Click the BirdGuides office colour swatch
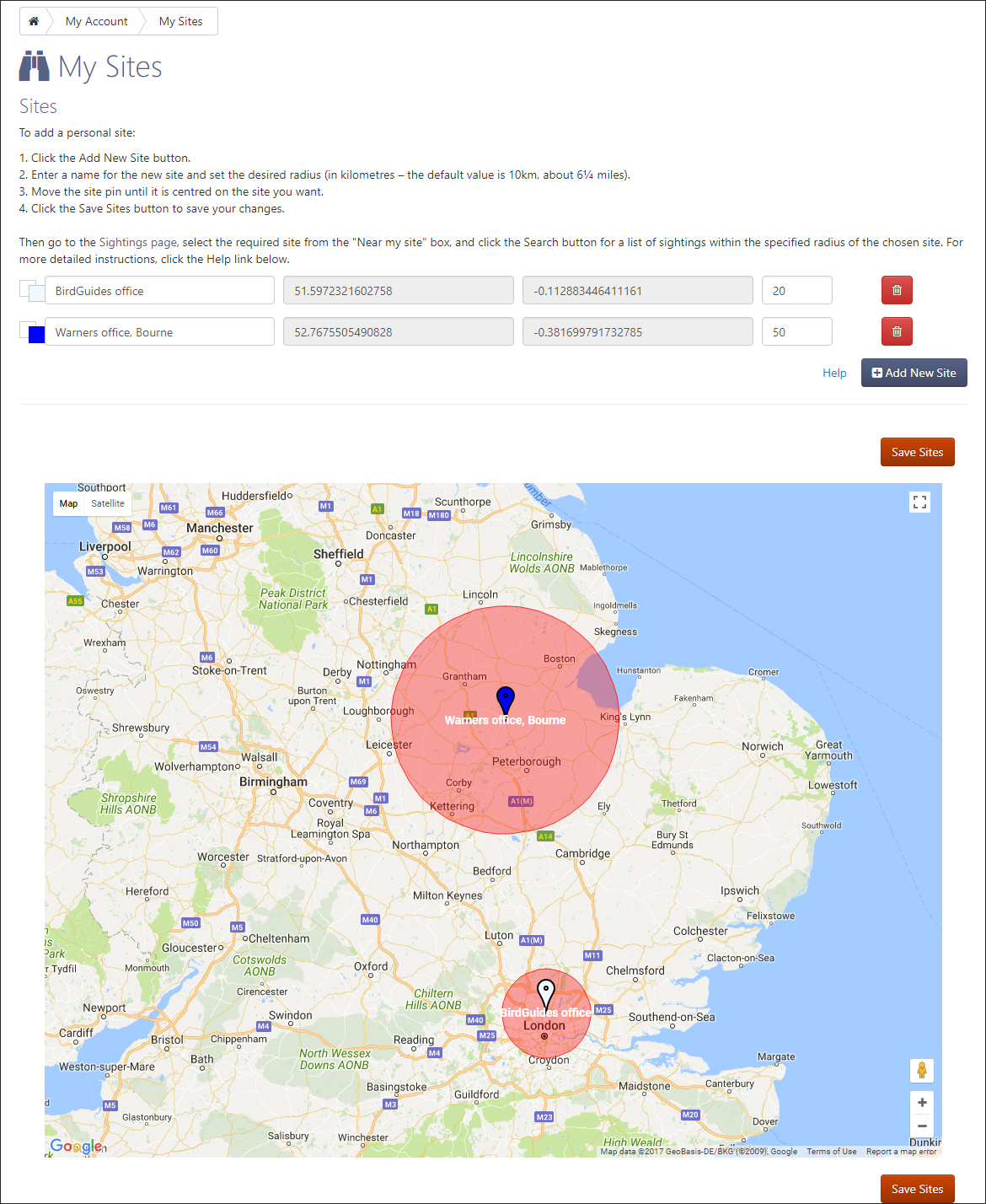 [x=36, y=293]
